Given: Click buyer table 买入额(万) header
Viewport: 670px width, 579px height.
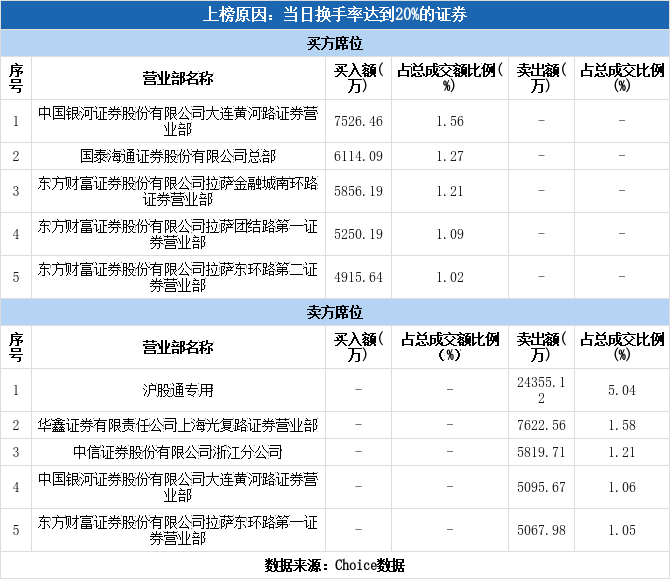Looking at the screenshot, I should [358, 78].
